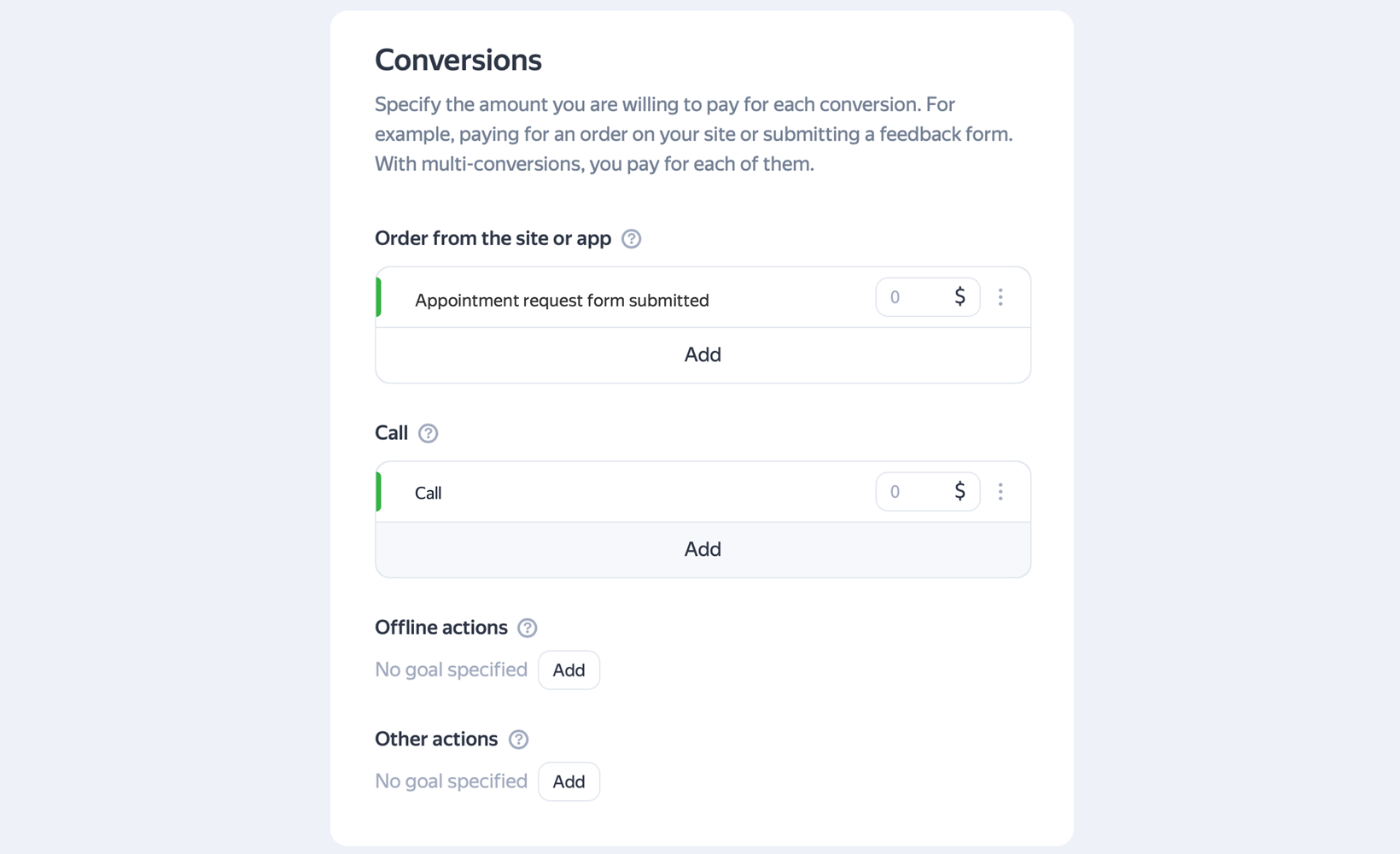Click the Offline actions section title
The image size is (1400, 854).
click(440, 628)
